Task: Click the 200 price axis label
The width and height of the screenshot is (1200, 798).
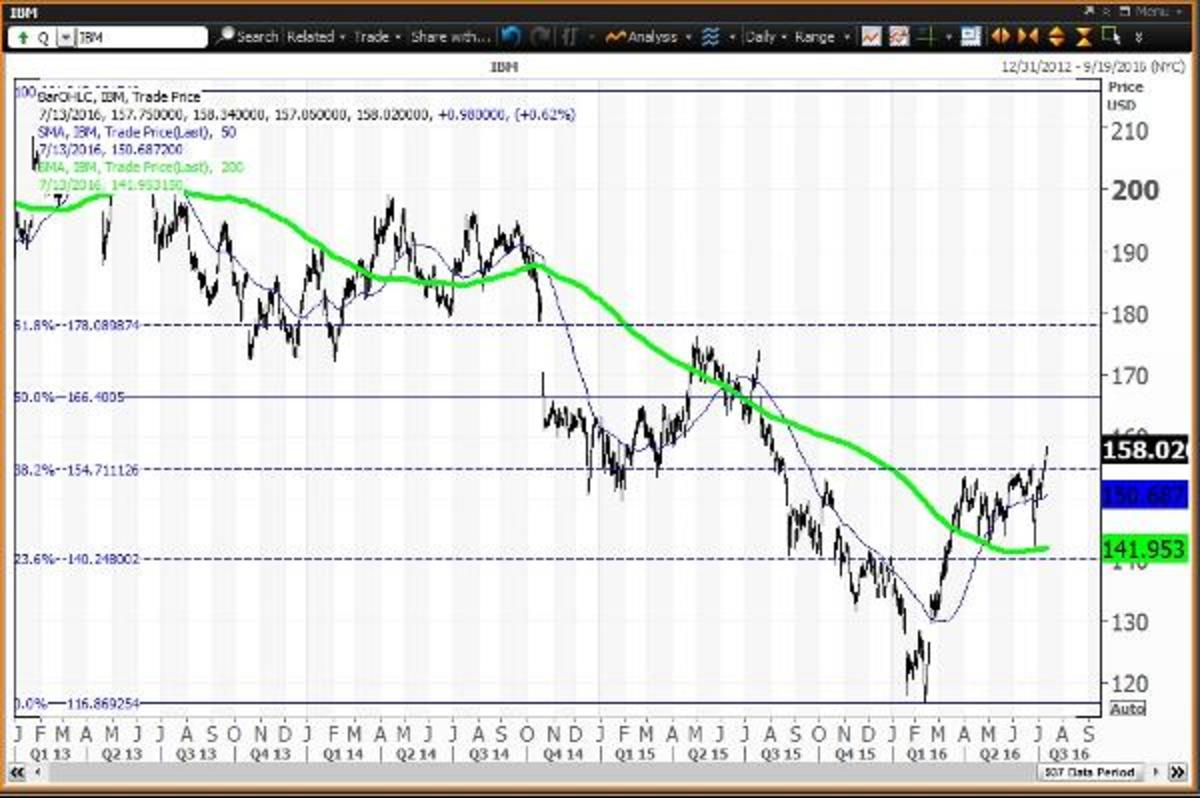Action: [x=1135, y=190]
